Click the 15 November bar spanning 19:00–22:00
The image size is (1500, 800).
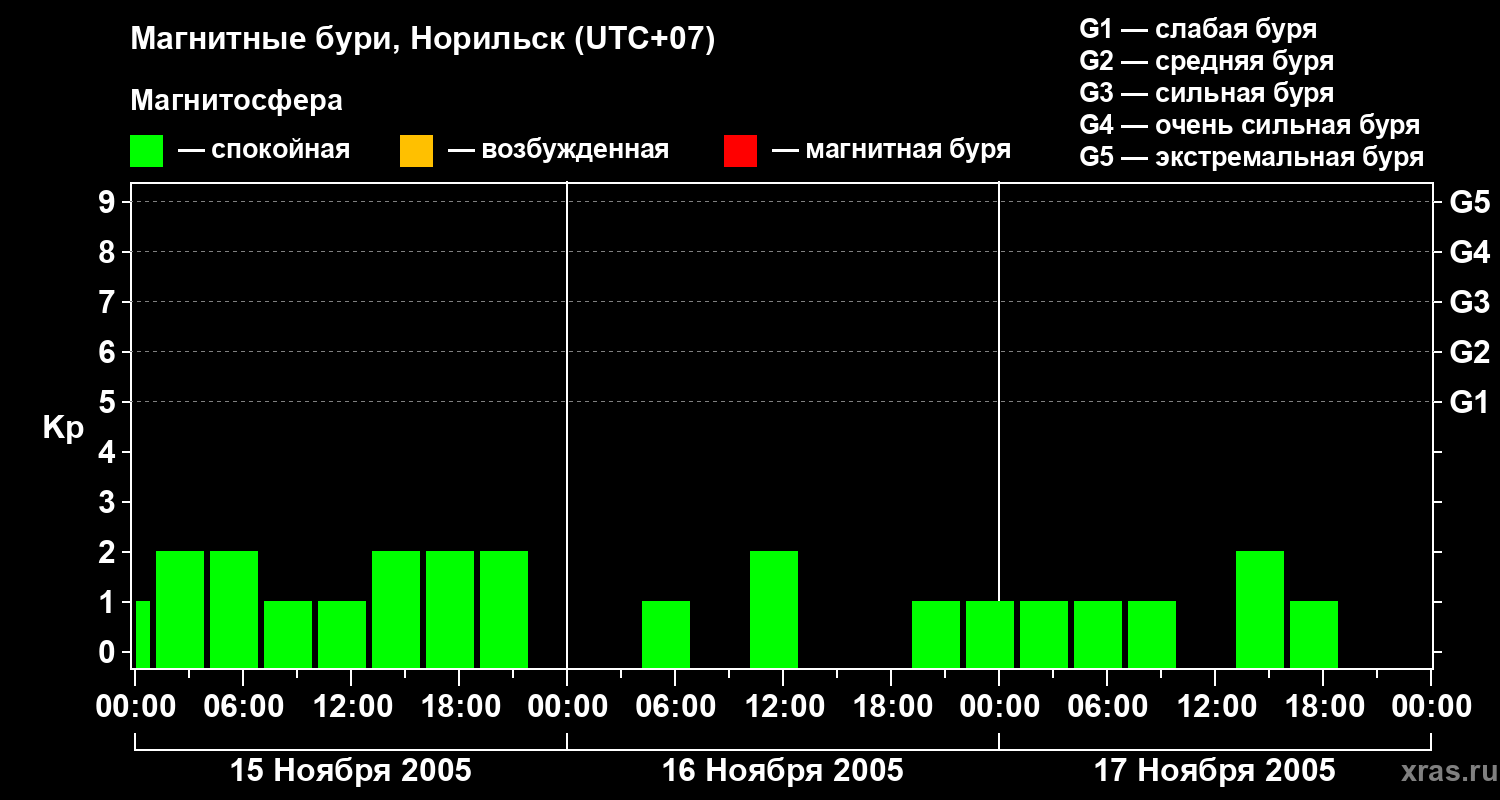504,609
